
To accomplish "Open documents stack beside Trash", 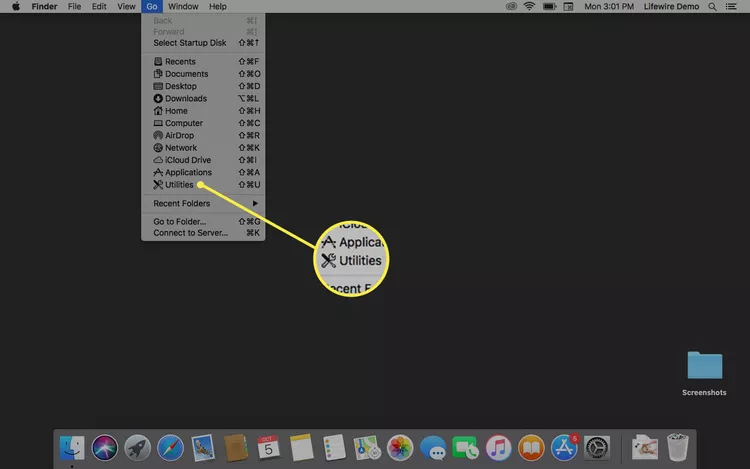I will click(644, 448).
